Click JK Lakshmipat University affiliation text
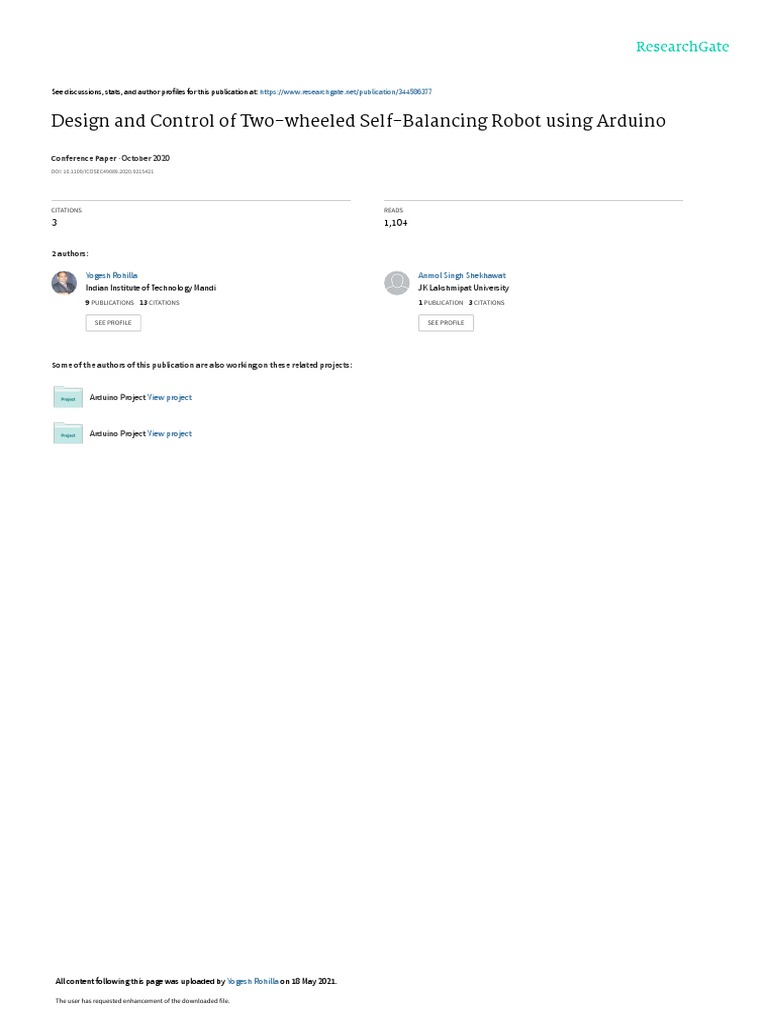 (x=464, y=288)
